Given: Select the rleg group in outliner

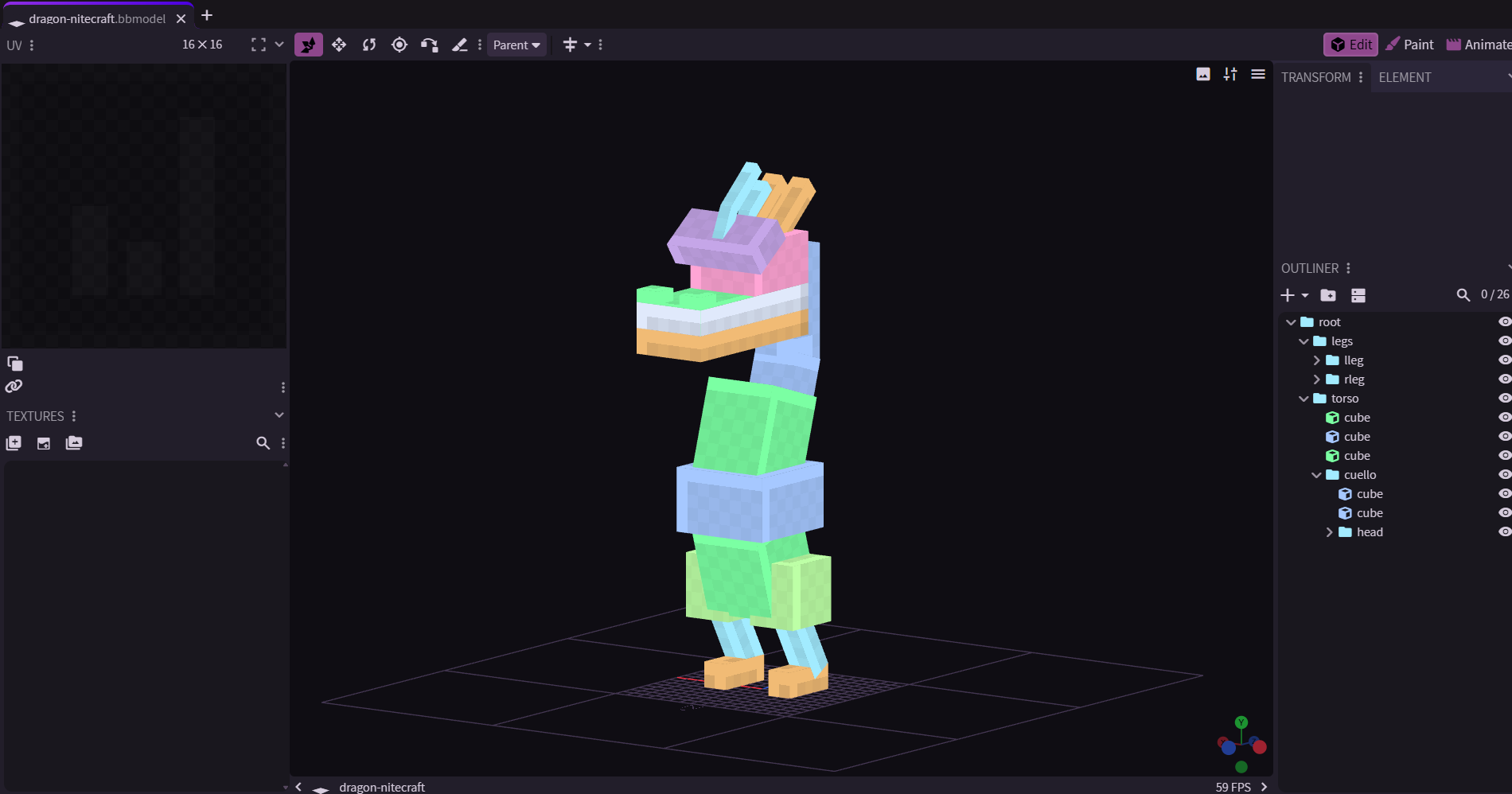Looking at the screenshot, I should tap(1354, 379).
